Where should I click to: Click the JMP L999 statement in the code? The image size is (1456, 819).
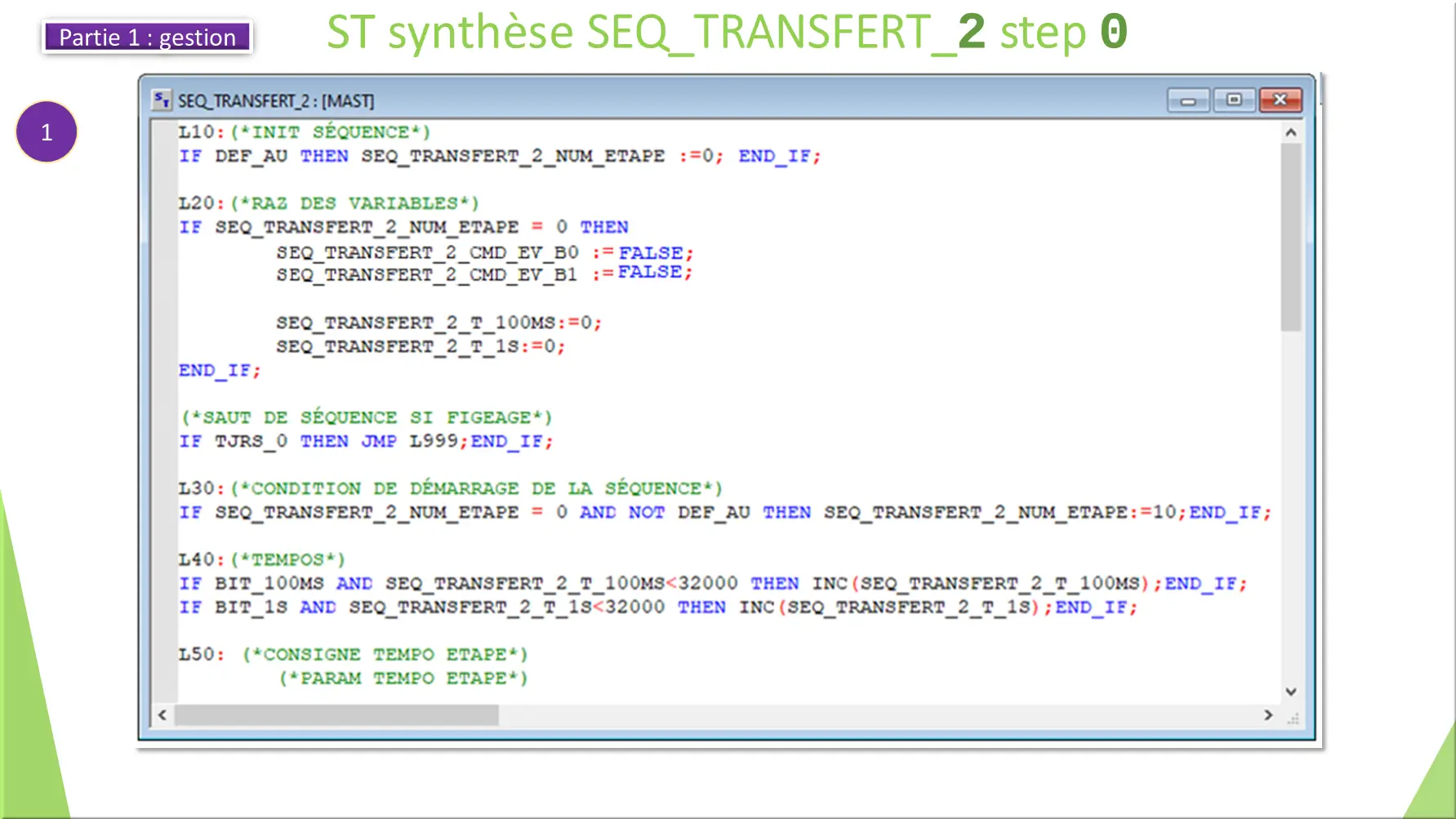[412, 441]
